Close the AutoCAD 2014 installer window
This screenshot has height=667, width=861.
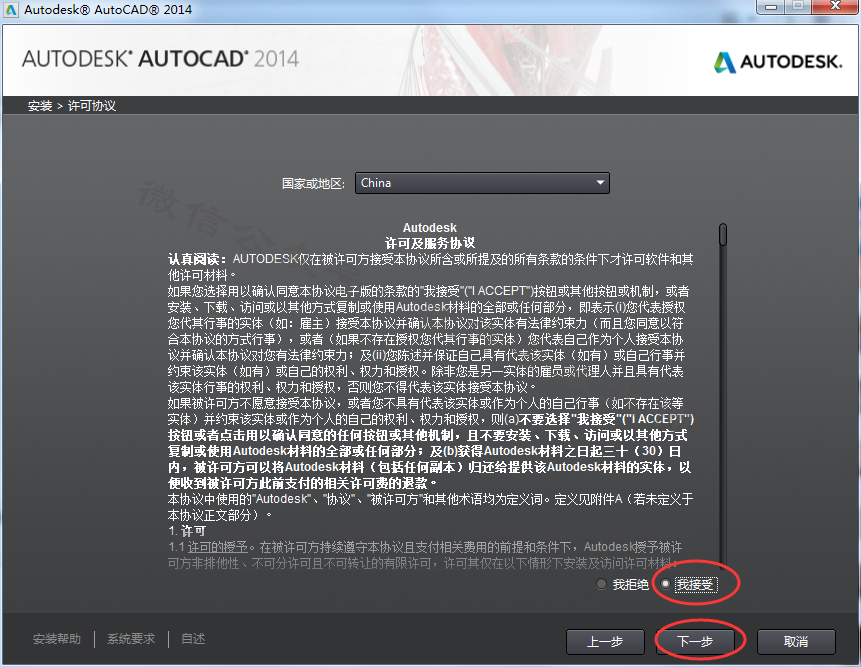835,7
